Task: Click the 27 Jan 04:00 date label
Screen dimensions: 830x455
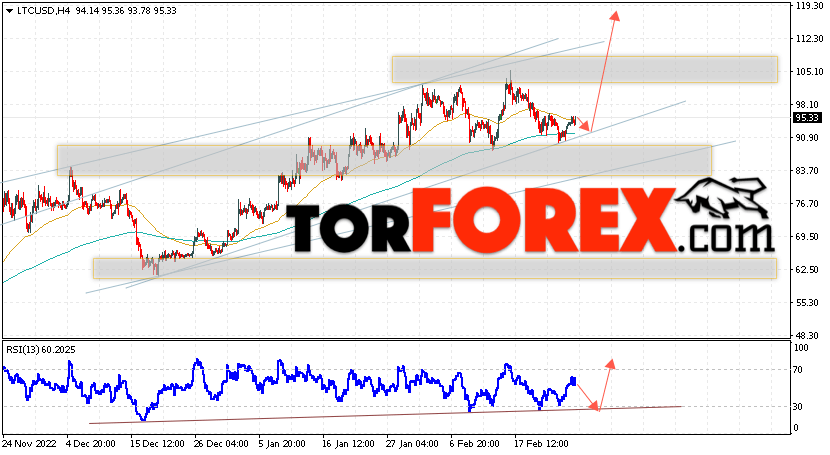Action: [413, 443]
